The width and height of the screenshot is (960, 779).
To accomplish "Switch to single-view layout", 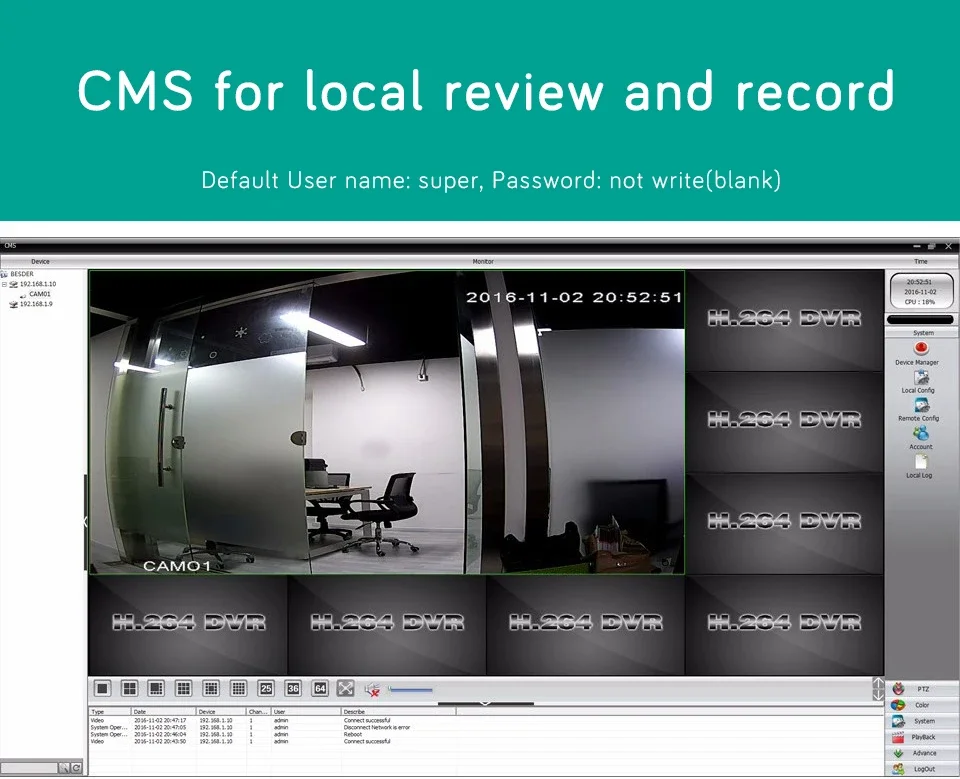I will pos(102,688).
